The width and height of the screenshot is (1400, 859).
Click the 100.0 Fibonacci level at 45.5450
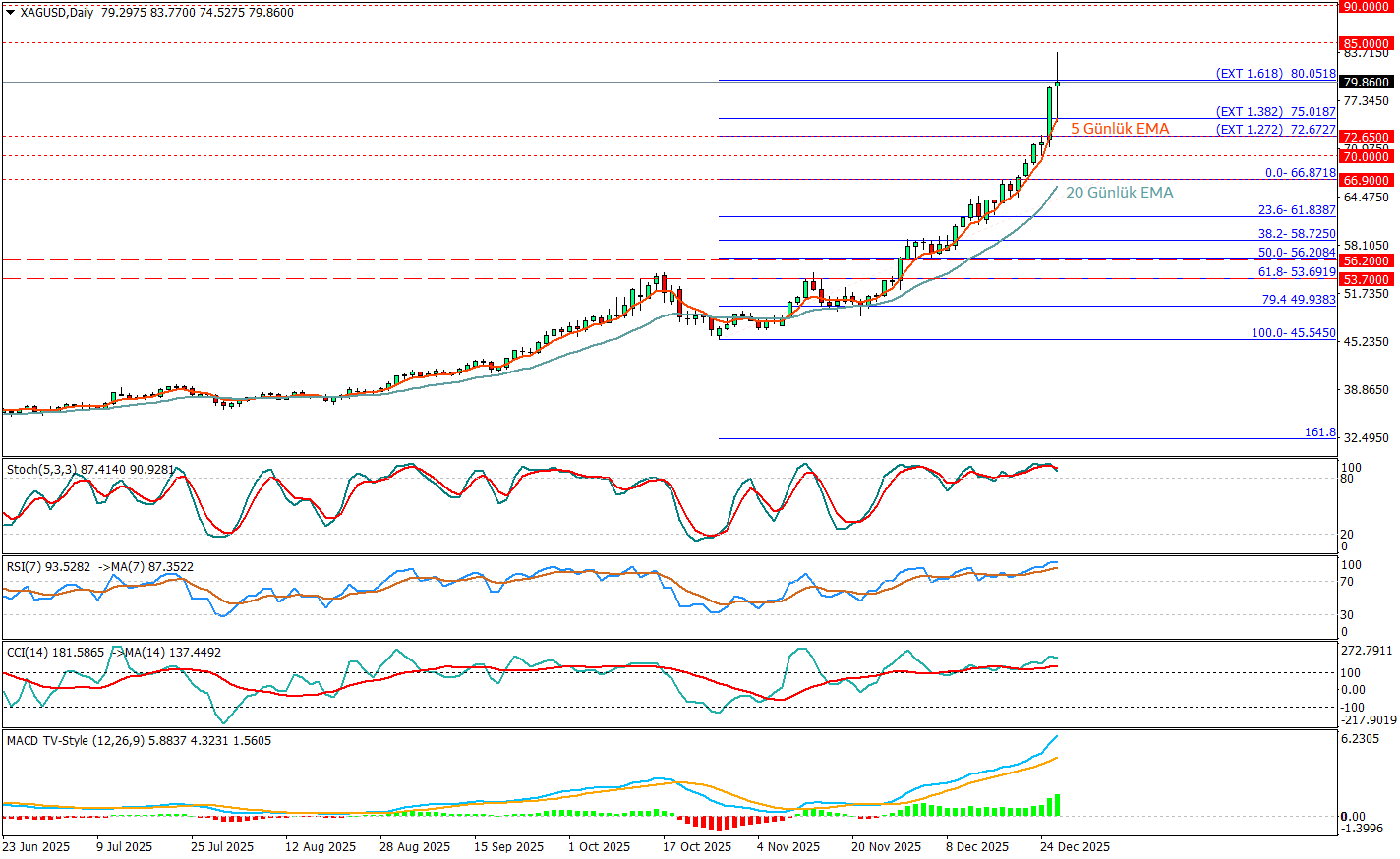tap(1293, 333)
